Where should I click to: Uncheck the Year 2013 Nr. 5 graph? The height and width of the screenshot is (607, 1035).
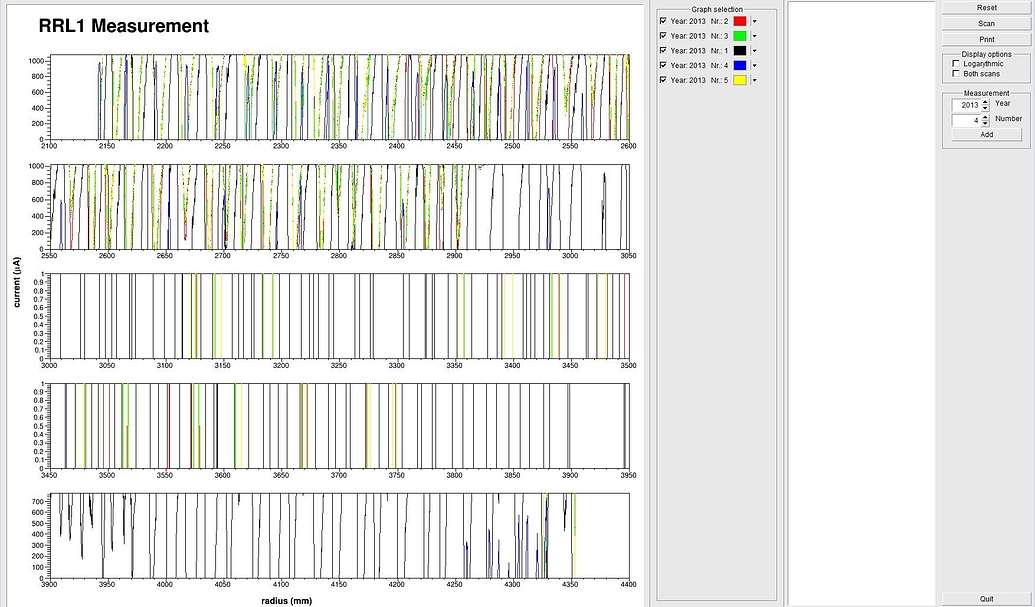click(x=663, y=80)
